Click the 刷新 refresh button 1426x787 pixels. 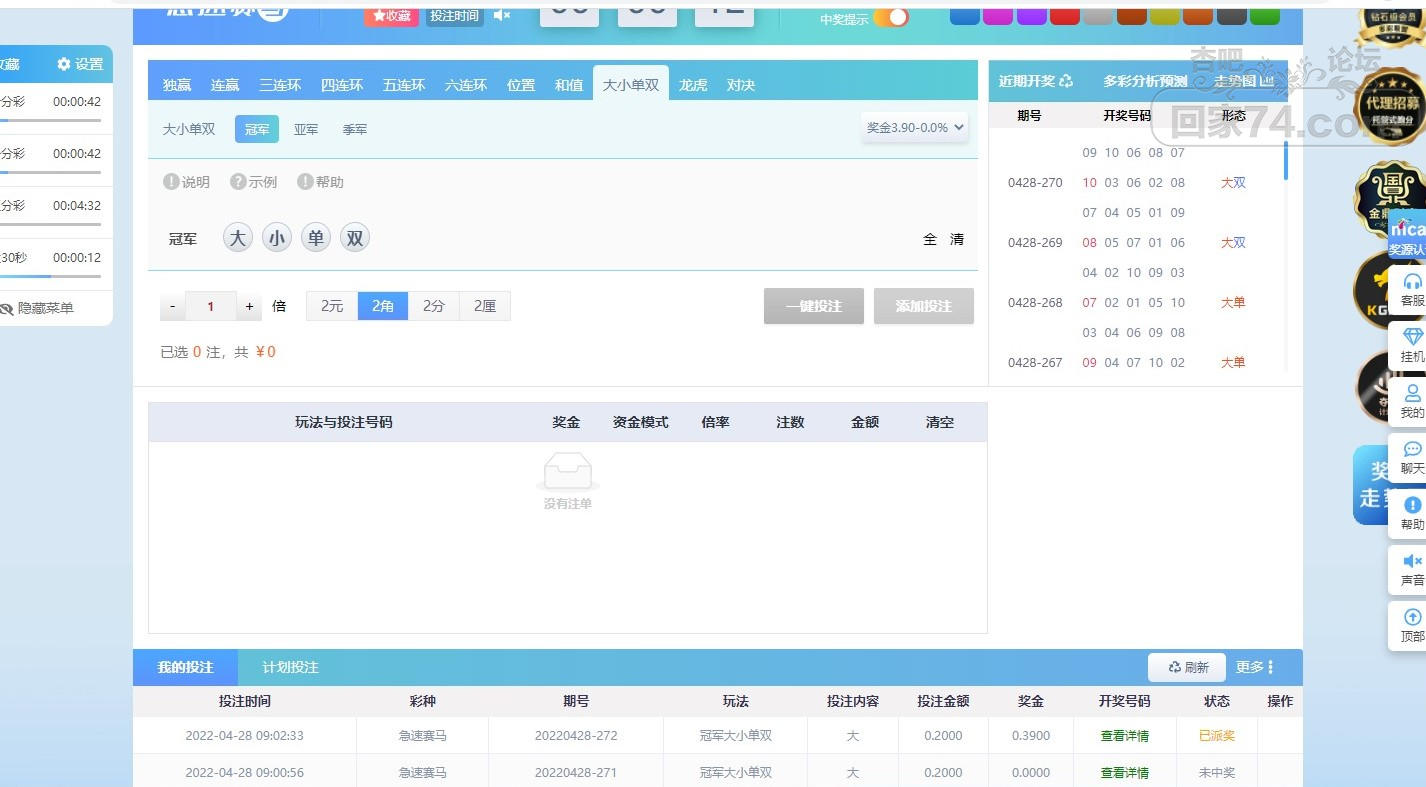pyautogui.click(x=1188, y=667)
